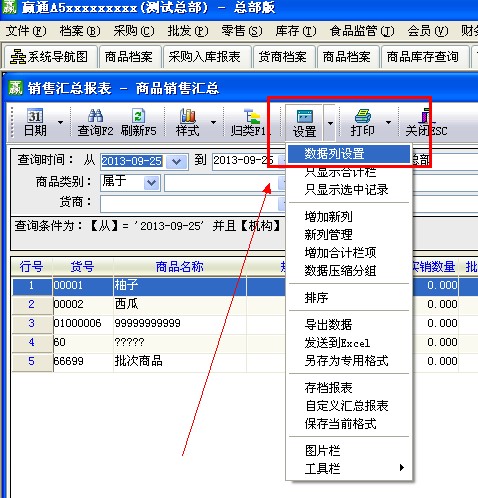Open the 样式 chart style icon
The height and width of the screenshot is (498, 478).
click(188, 115)
